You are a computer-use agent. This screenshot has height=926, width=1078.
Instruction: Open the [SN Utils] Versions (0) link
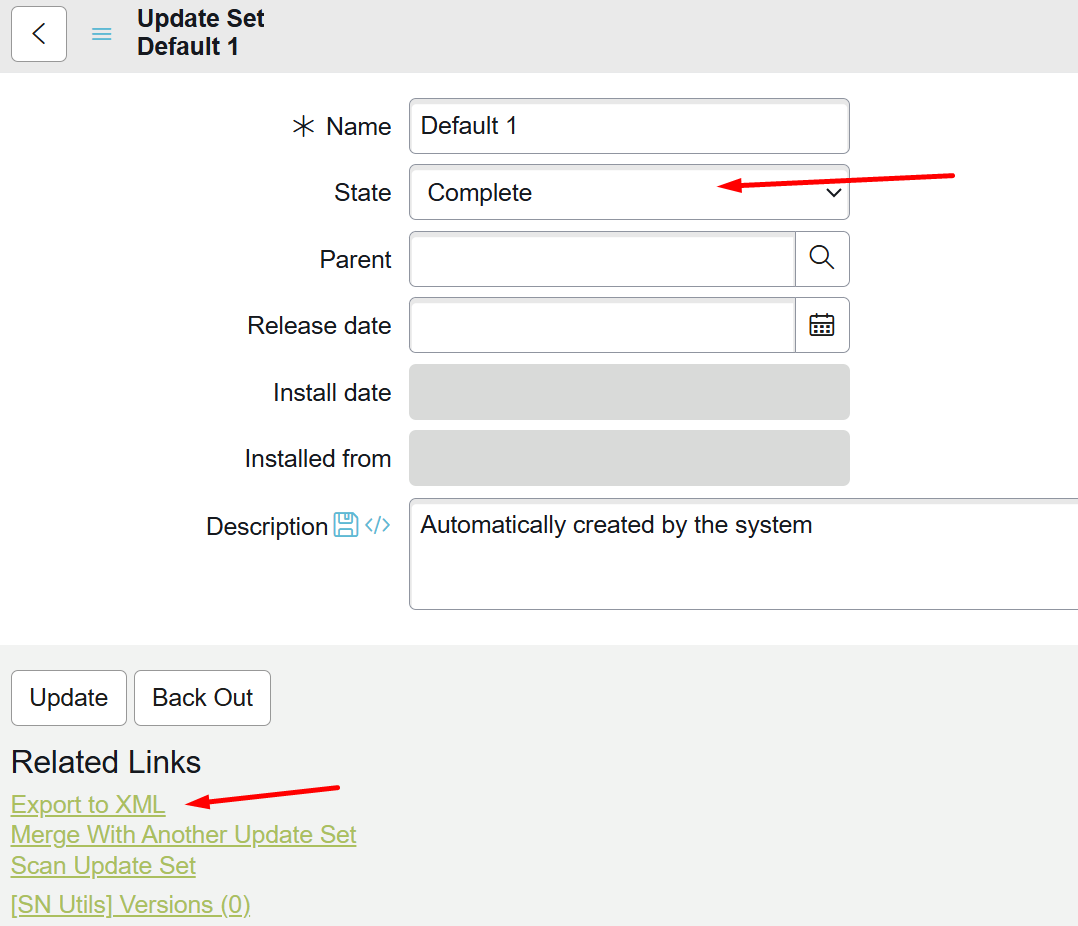[130, 905]
